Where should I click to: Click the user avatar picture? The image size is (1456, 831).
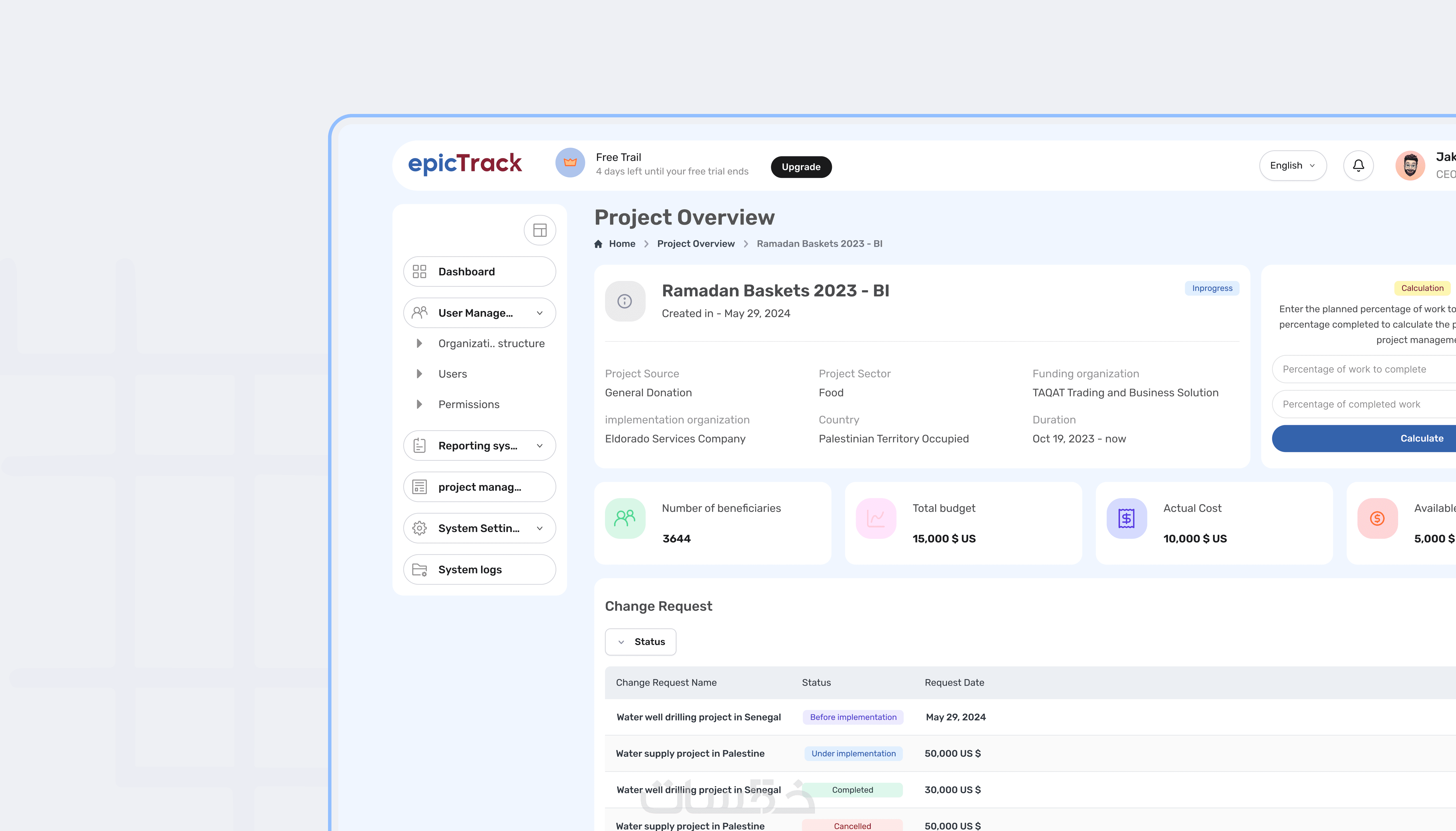[x=1410, y=166]
